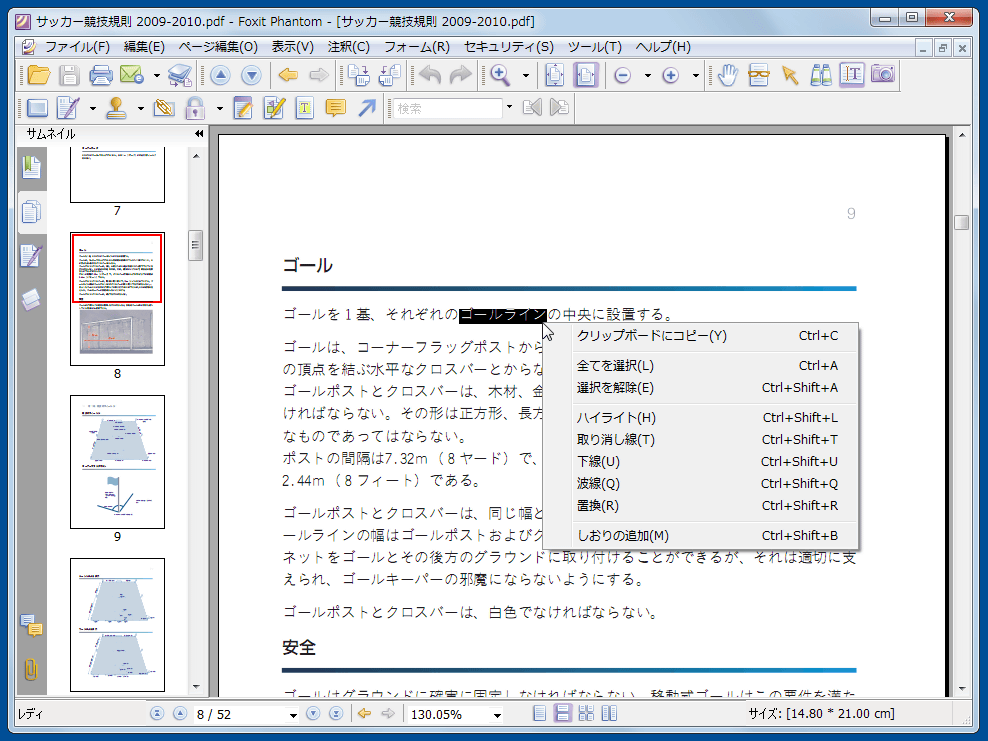Click the last page button in status bar
The height and width of the screenshot is (741, 988).
[x=336, y=713]
